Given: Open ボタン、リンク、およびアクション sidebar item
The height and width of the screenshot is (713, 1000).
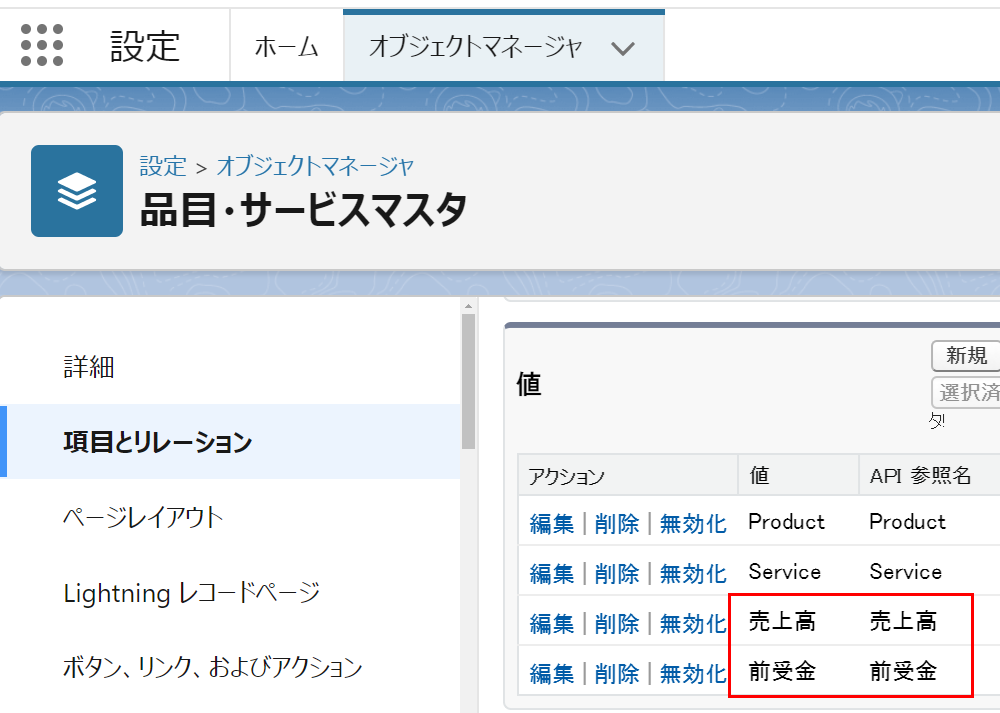Looking at the screenshot, I should pyautogui.click(x=212, y=667).
